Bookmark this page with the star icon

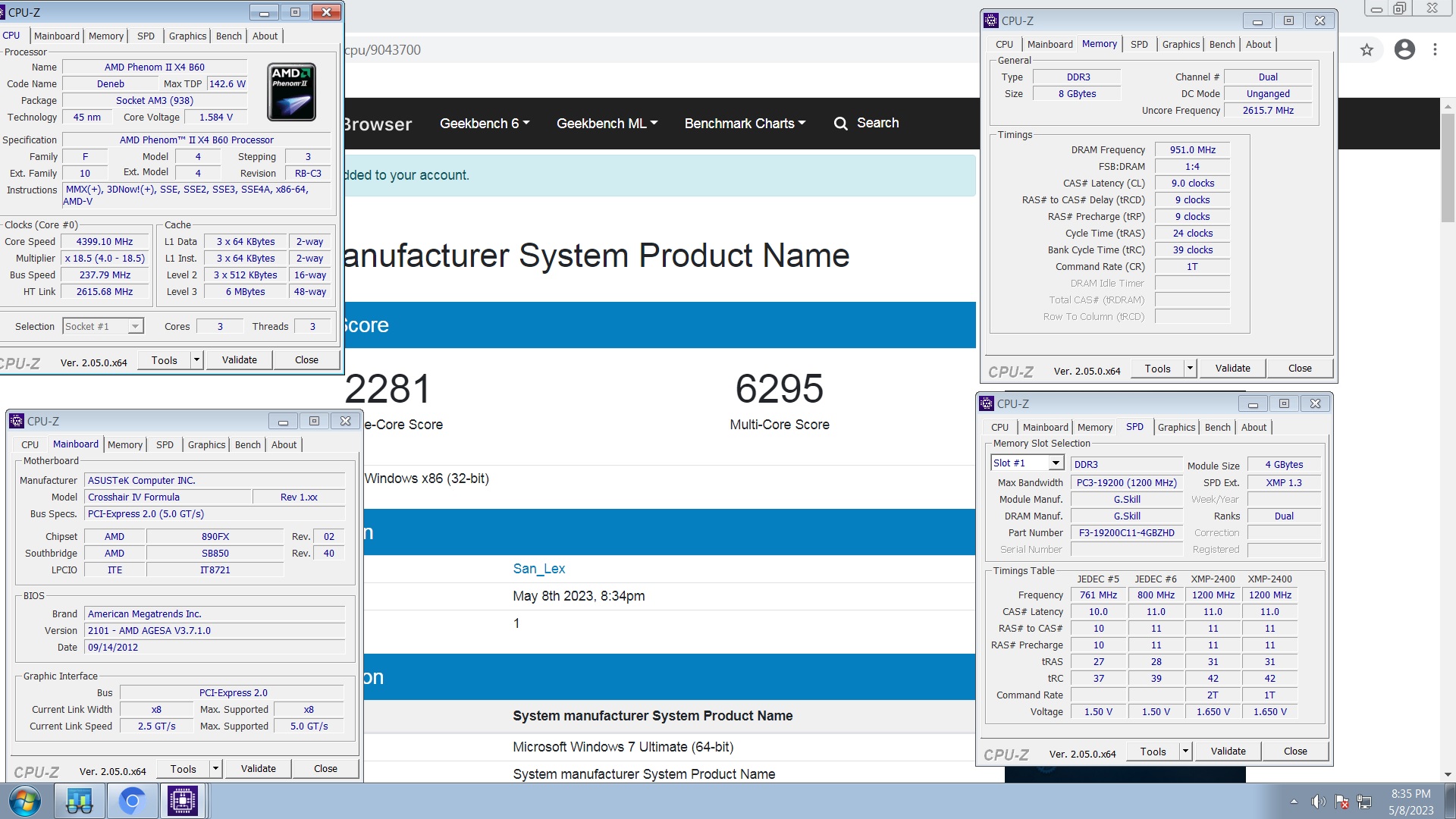(x=1367, y=50)
